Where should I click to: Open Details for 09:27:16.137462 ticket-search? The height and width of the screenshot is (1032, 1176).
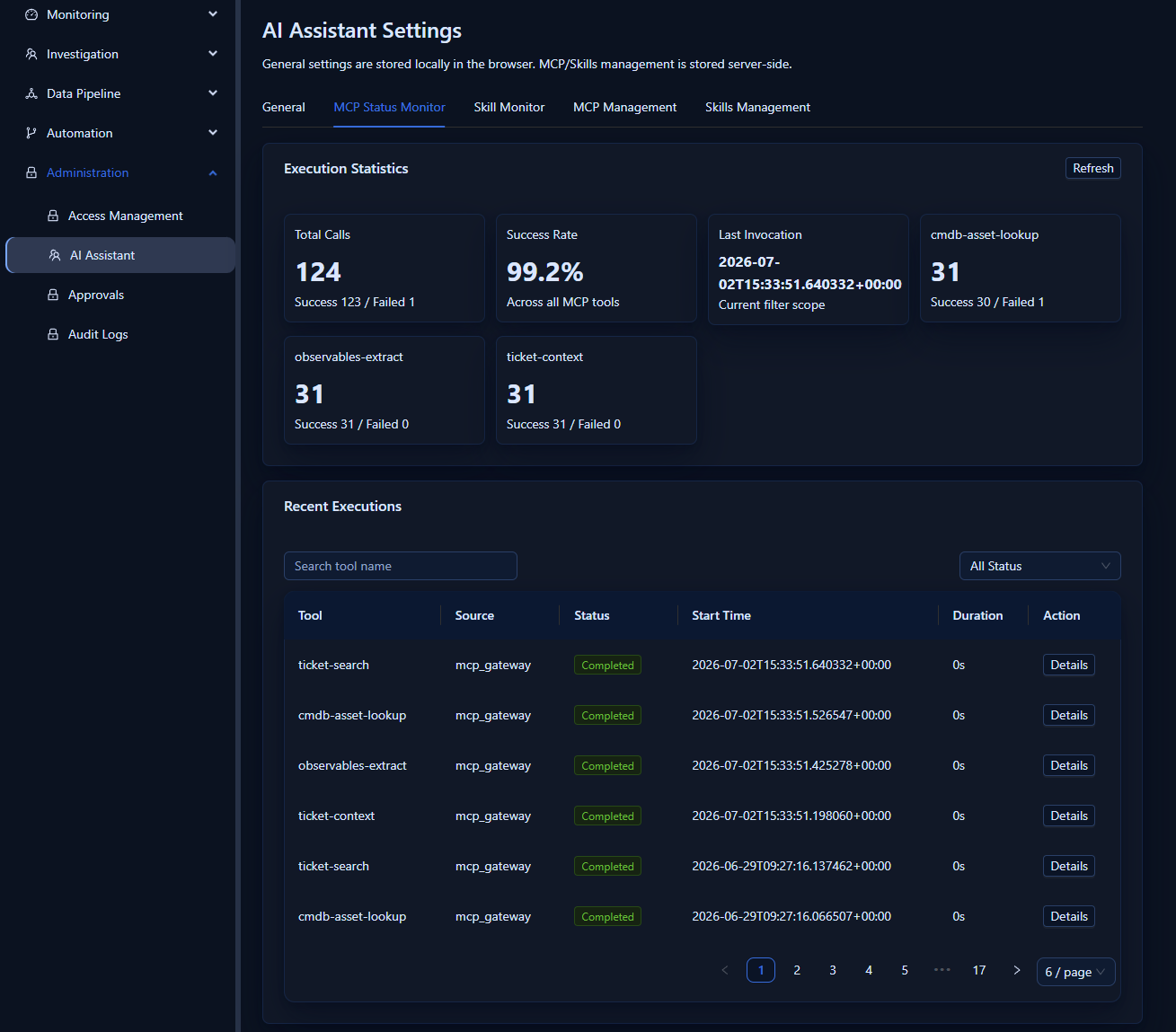[x=1069, y=866]
